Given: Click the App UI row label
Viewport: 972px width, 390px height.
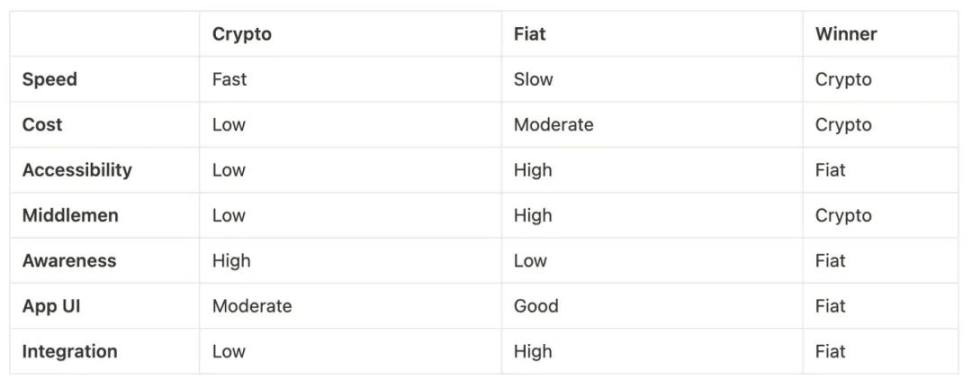Looking at the screenshot, I should pos(51,306).
